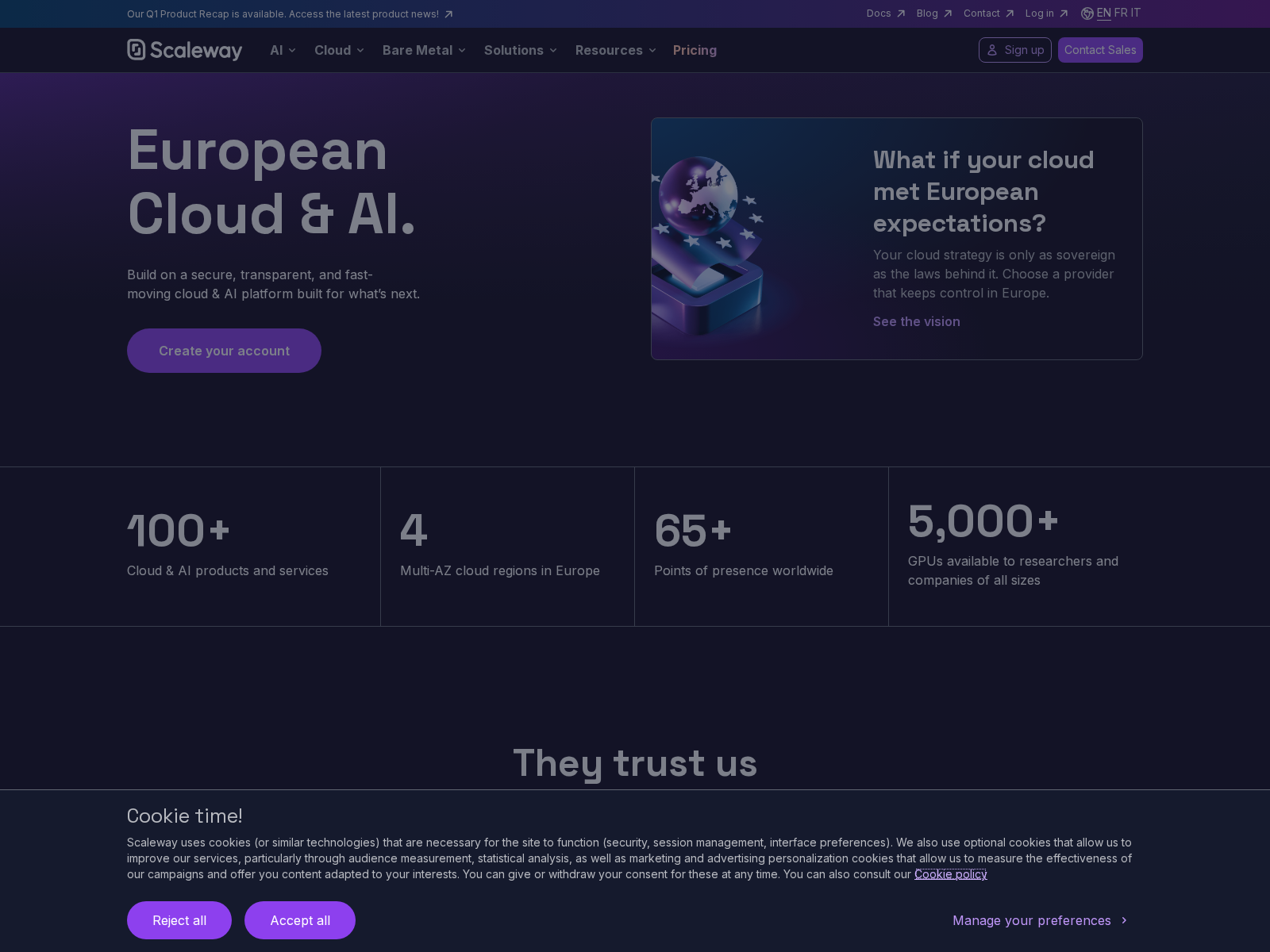Click the person icon on the Sign up button
This screenshot has height=952, width=1270.
click(991, 50)
